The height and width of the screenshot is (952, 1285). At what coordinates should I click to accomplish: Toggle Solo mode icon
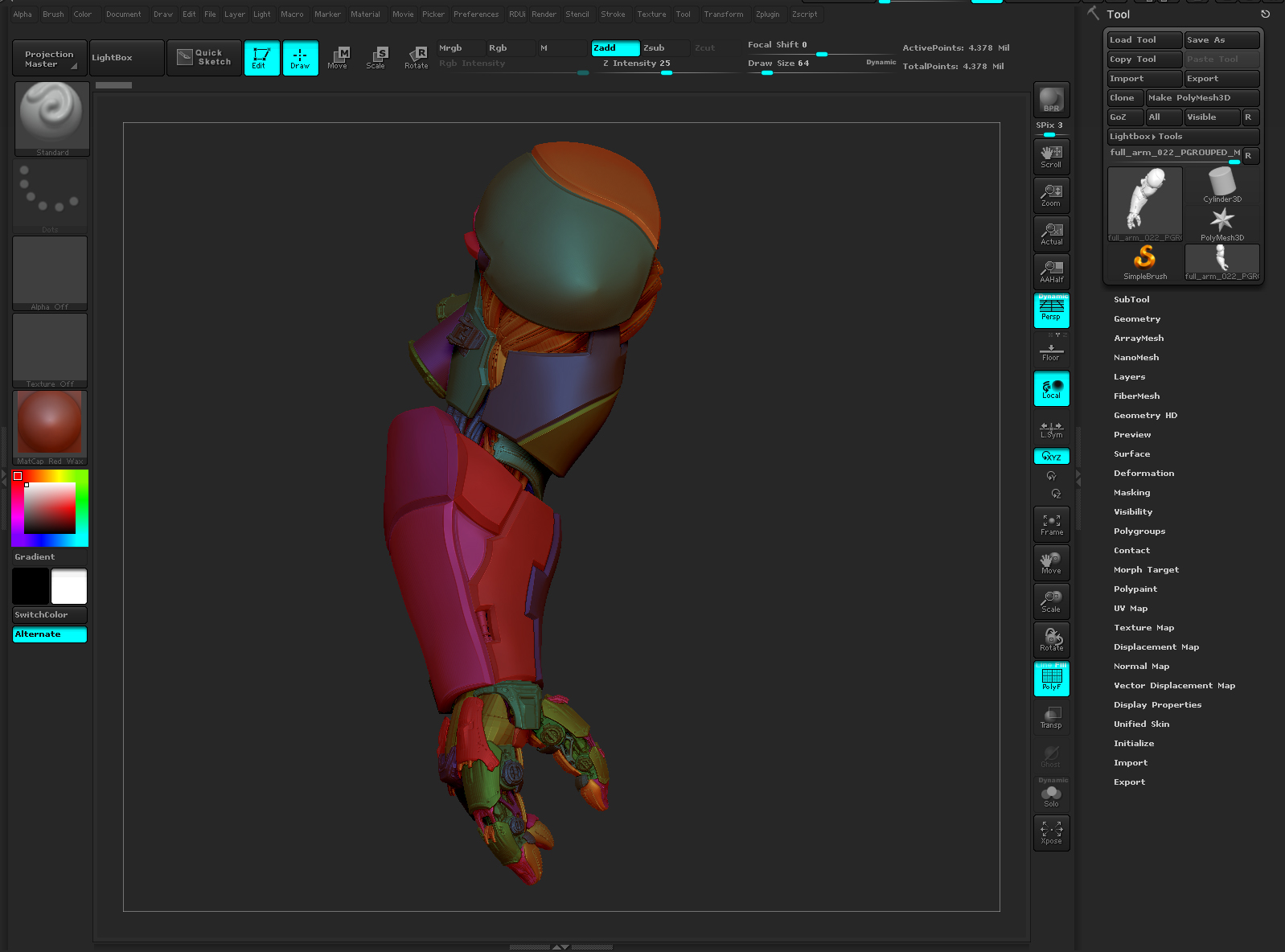tap(1051, 796)
